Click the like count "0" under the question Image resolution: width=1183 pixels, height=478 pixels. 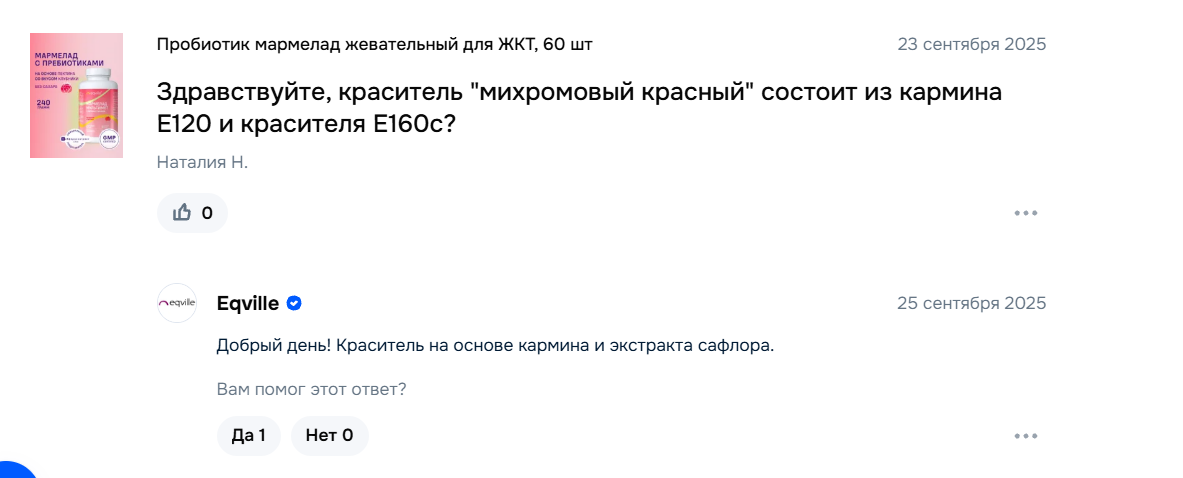[207, 213]
